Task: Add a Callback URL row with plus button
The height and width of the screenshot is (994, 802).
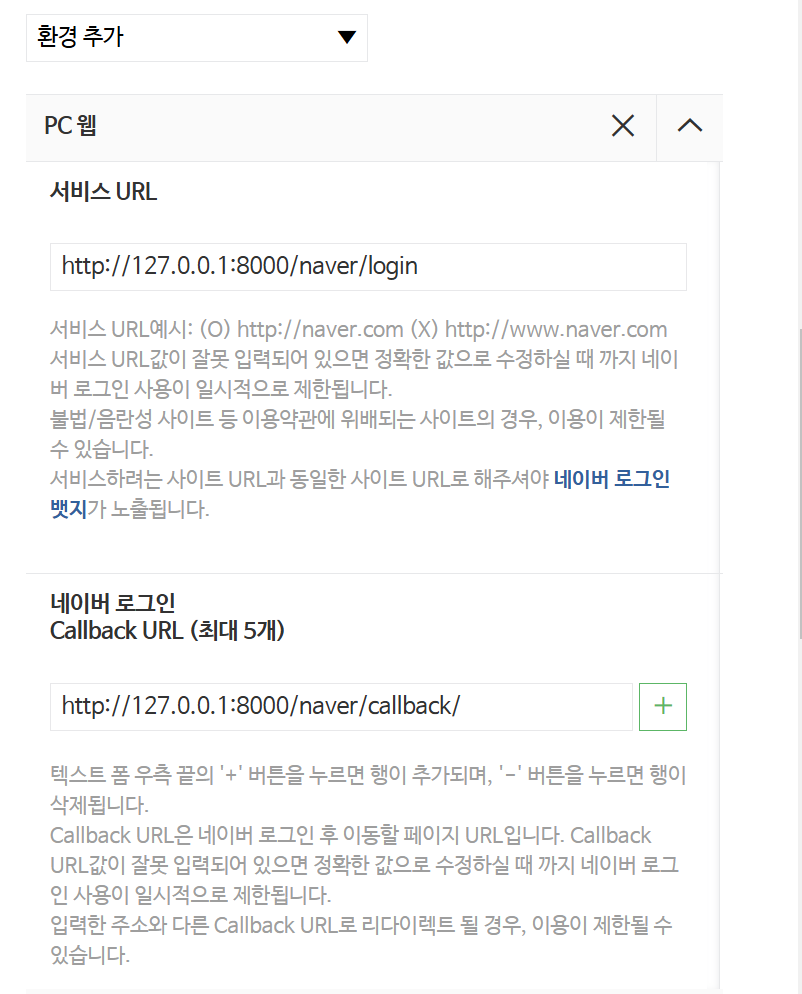Action: [x=663, y=707]
